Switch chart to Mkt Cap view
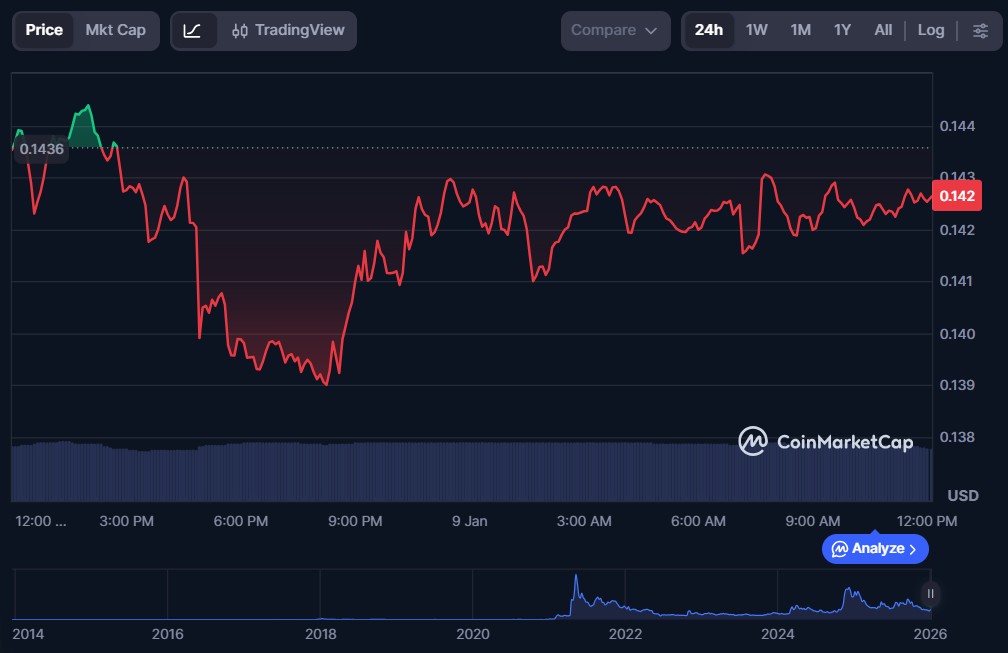This screenshot has width=1008, height=653. click(115, 30)
